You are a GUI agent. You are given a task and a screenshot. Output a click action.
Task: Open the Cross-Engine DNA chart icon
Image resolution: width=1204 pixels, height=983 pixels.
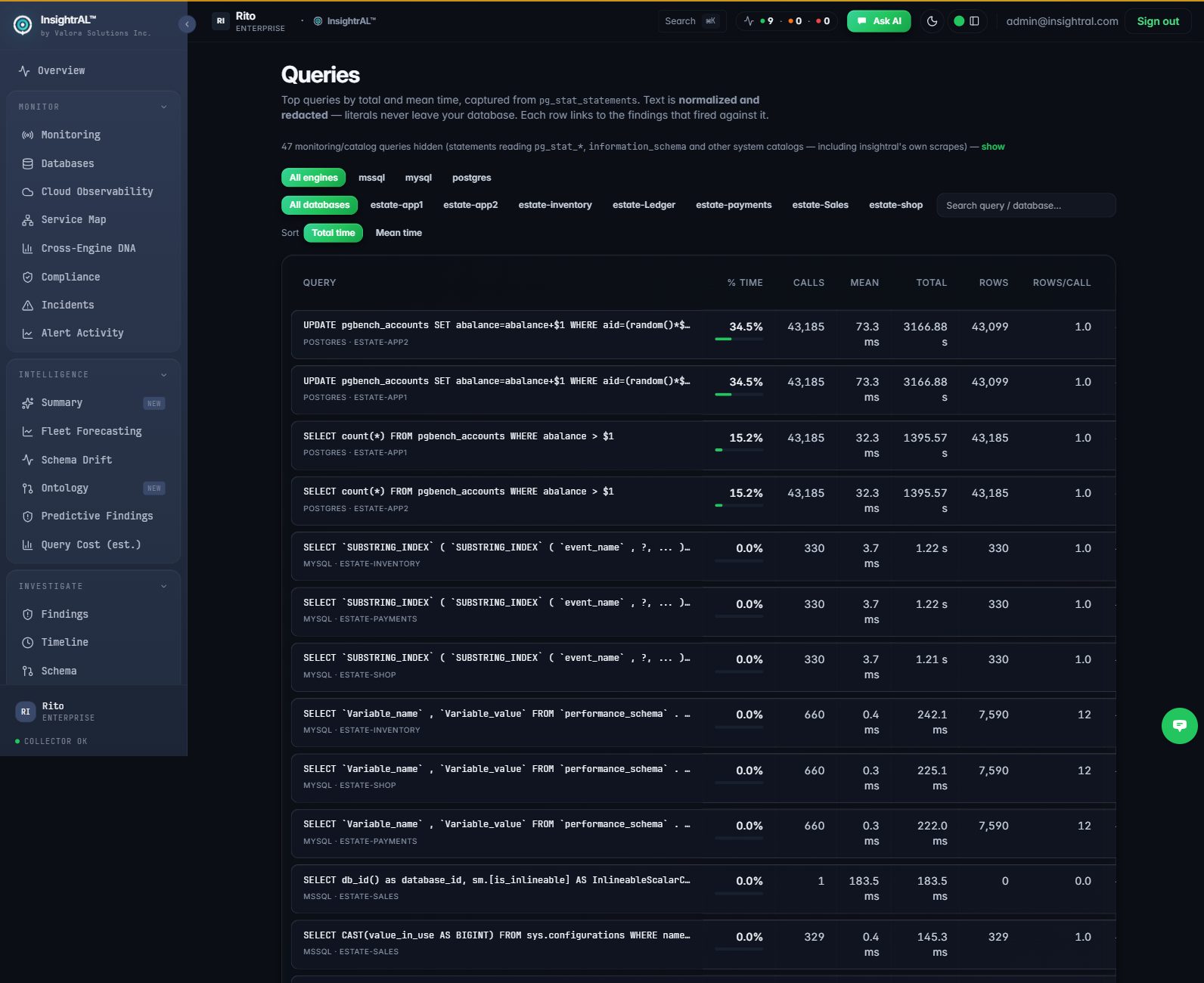[28, 249]
